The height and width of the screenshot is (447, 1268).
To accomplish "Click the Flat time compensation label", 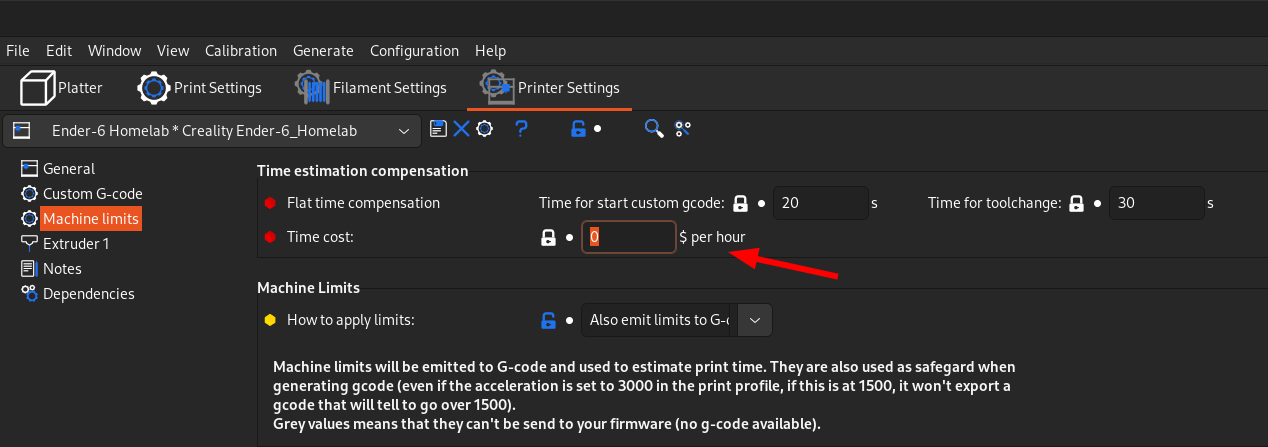I will point(363,203).
